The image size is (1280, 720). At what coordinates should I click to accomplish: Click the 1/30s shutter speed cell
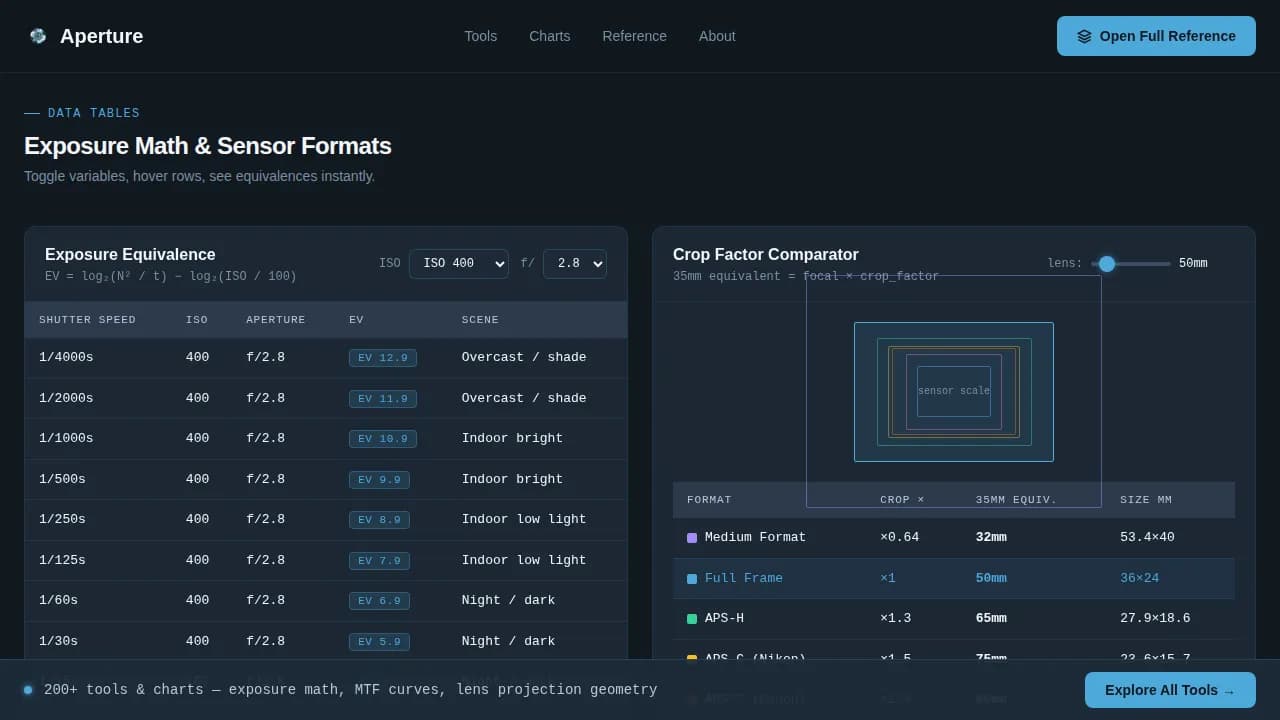point(58,641)
